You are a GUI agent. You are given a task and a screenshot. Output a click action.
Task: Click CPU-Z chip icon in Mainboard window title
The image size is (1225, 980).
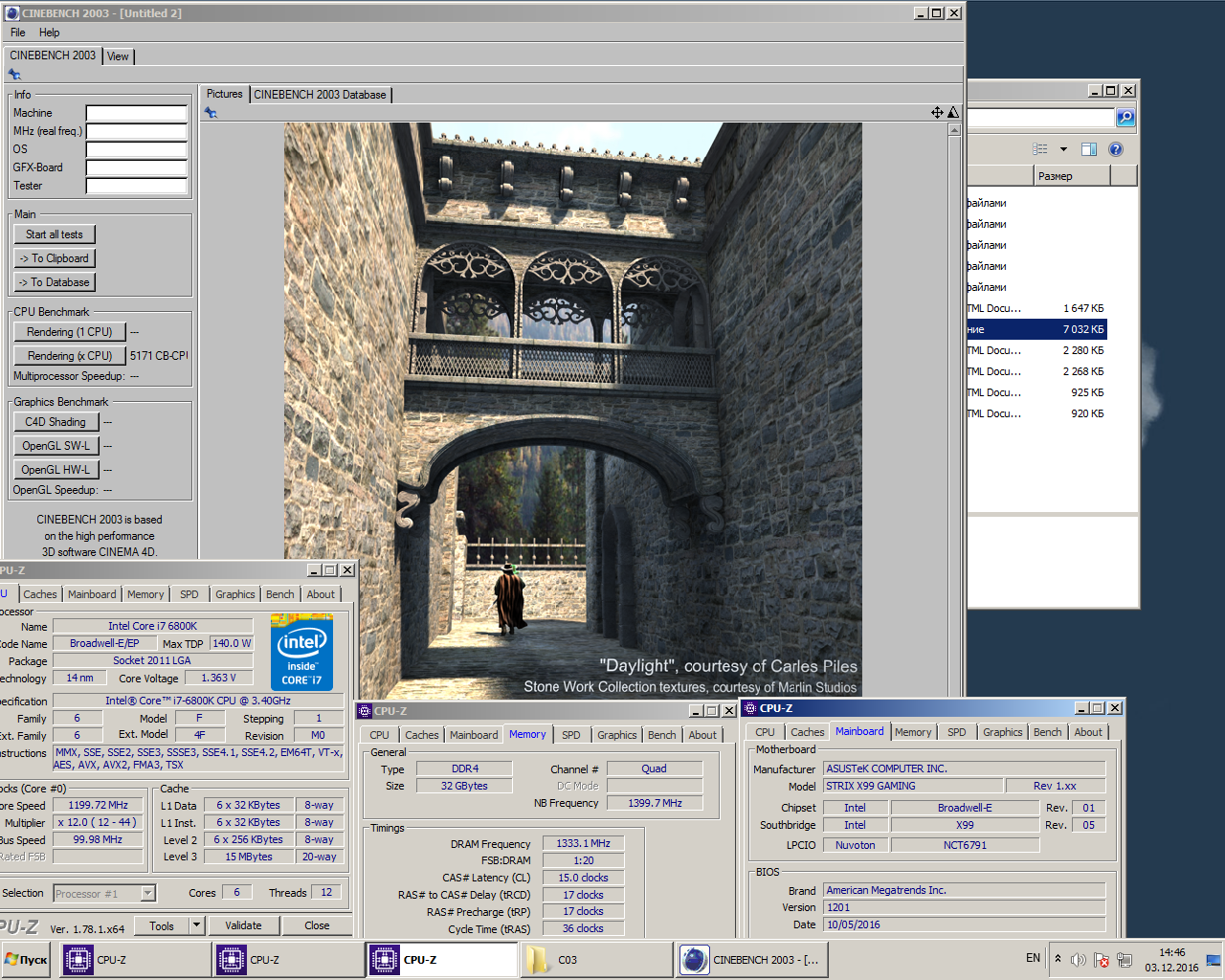pyautogui.click(x=750, y=708)
